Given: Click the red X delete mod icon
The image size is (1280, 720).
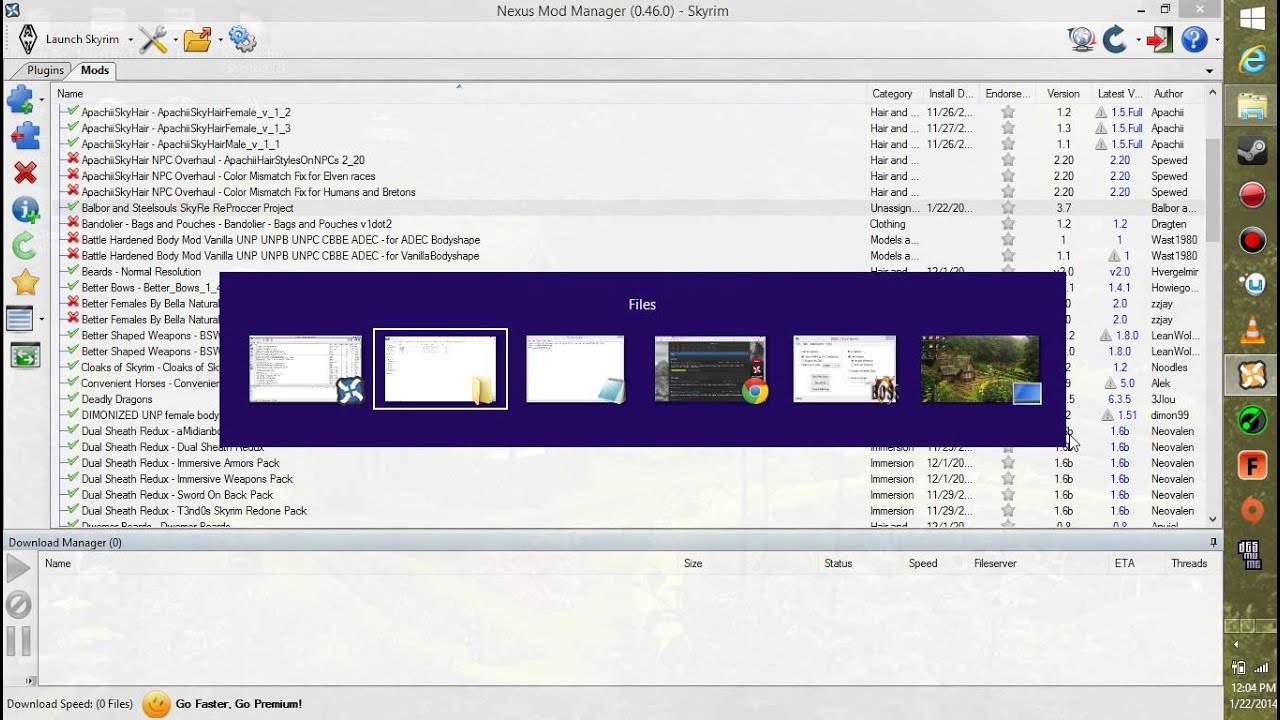Looking at the screenshot, I should click(25, 173).
